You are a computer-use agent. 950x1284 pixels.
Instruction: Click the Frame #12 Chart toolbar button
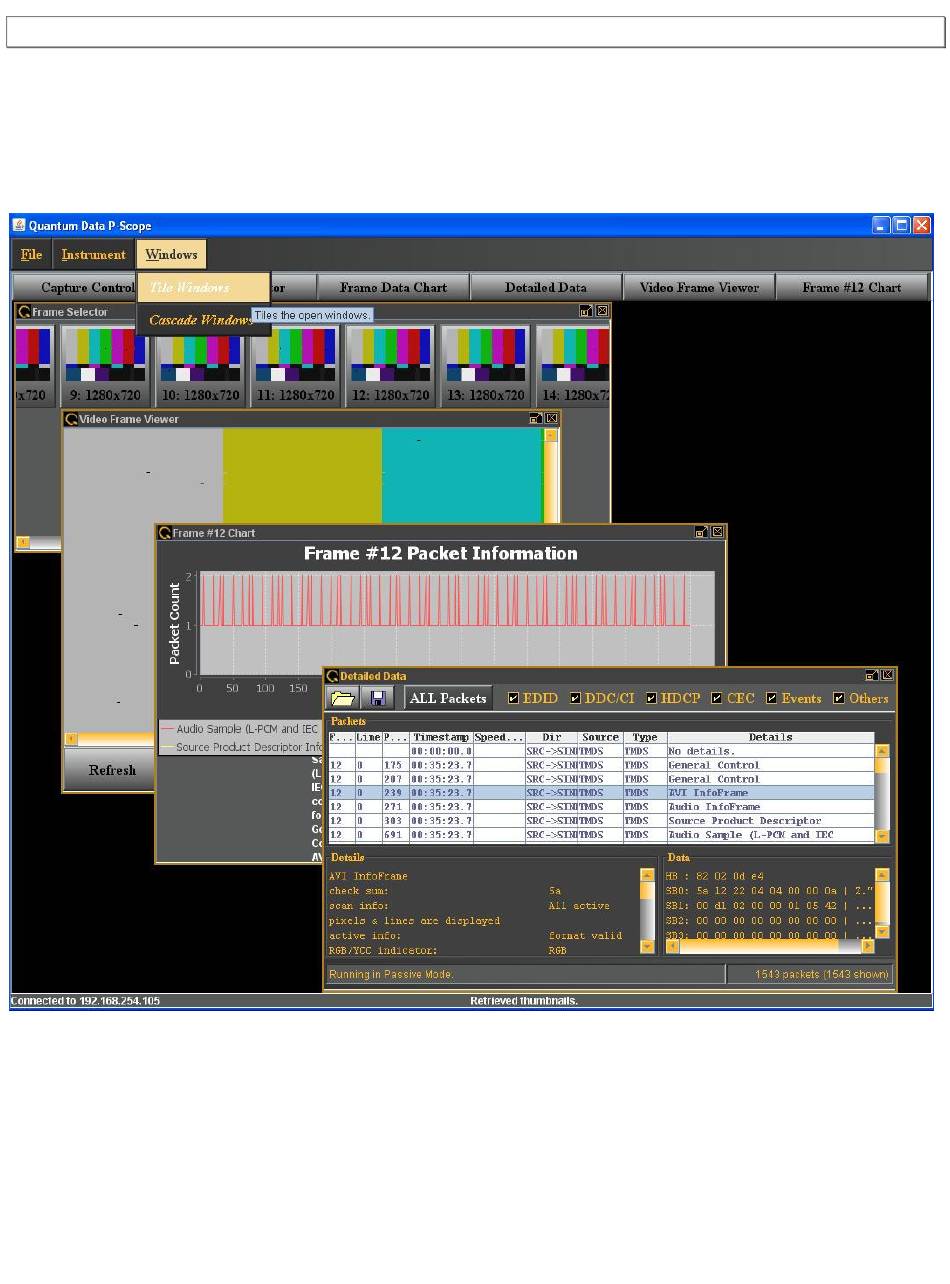(852, 287)
